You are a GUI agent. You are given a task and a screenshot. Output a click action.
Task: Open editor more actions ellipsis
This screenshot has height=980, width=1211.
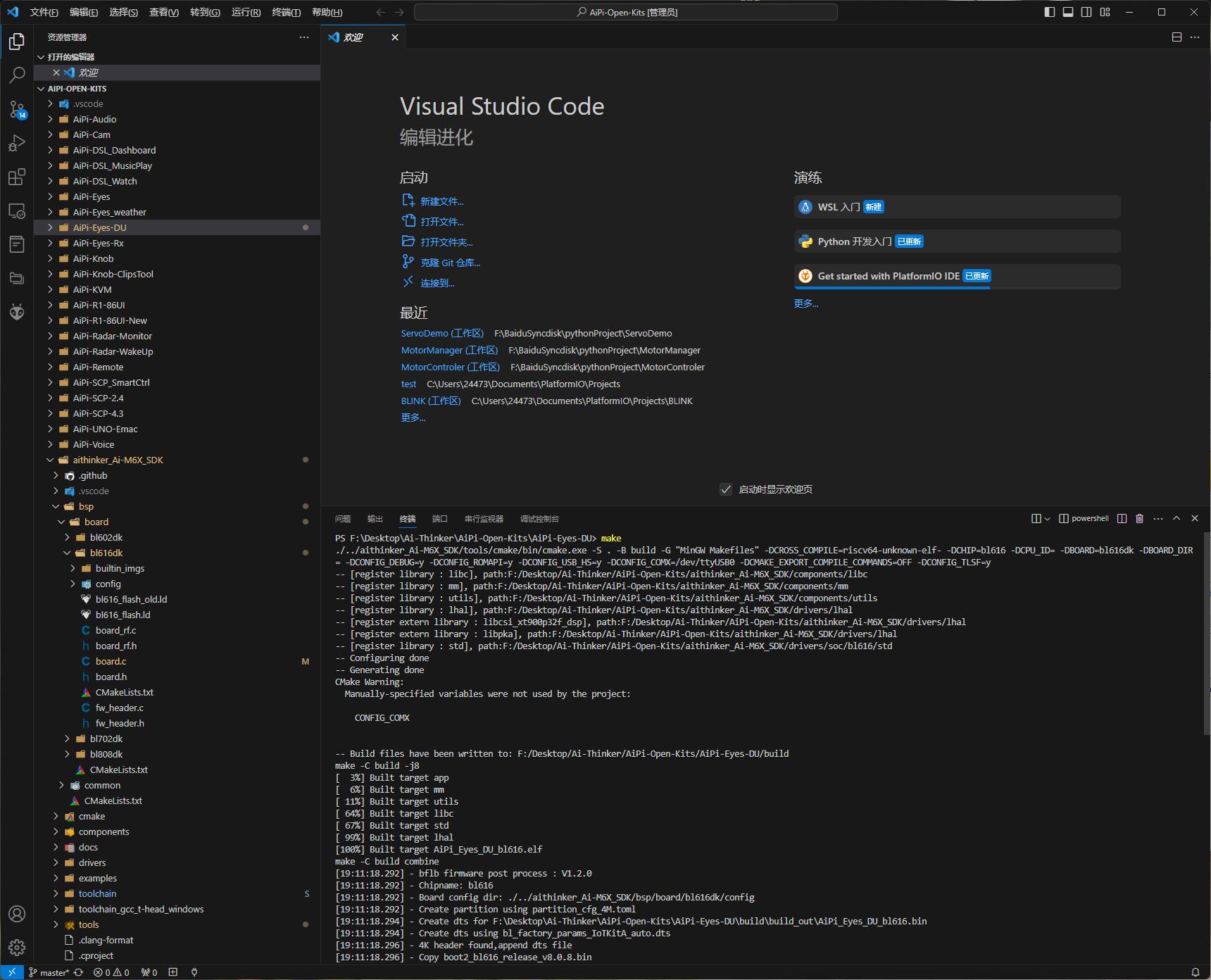pyautogui.click(x=1195, y=37)
